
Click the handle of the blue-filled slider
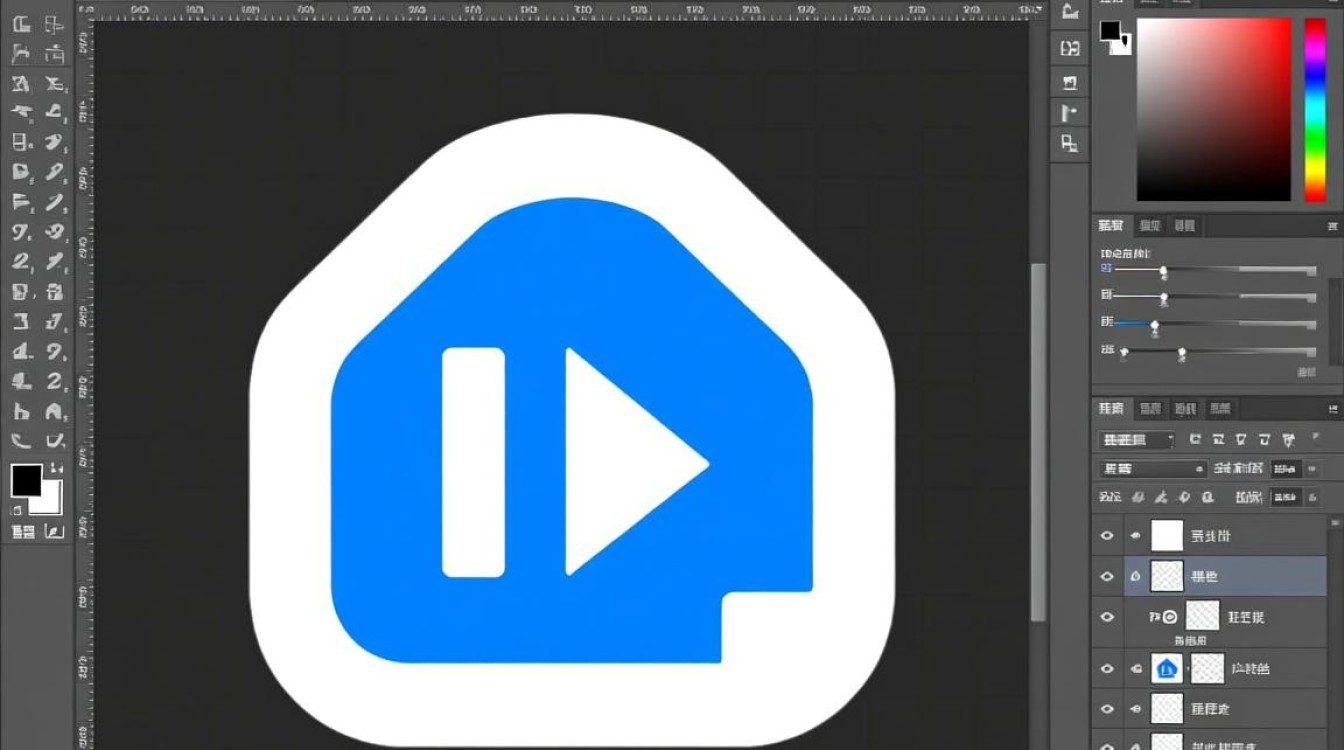1155,326
